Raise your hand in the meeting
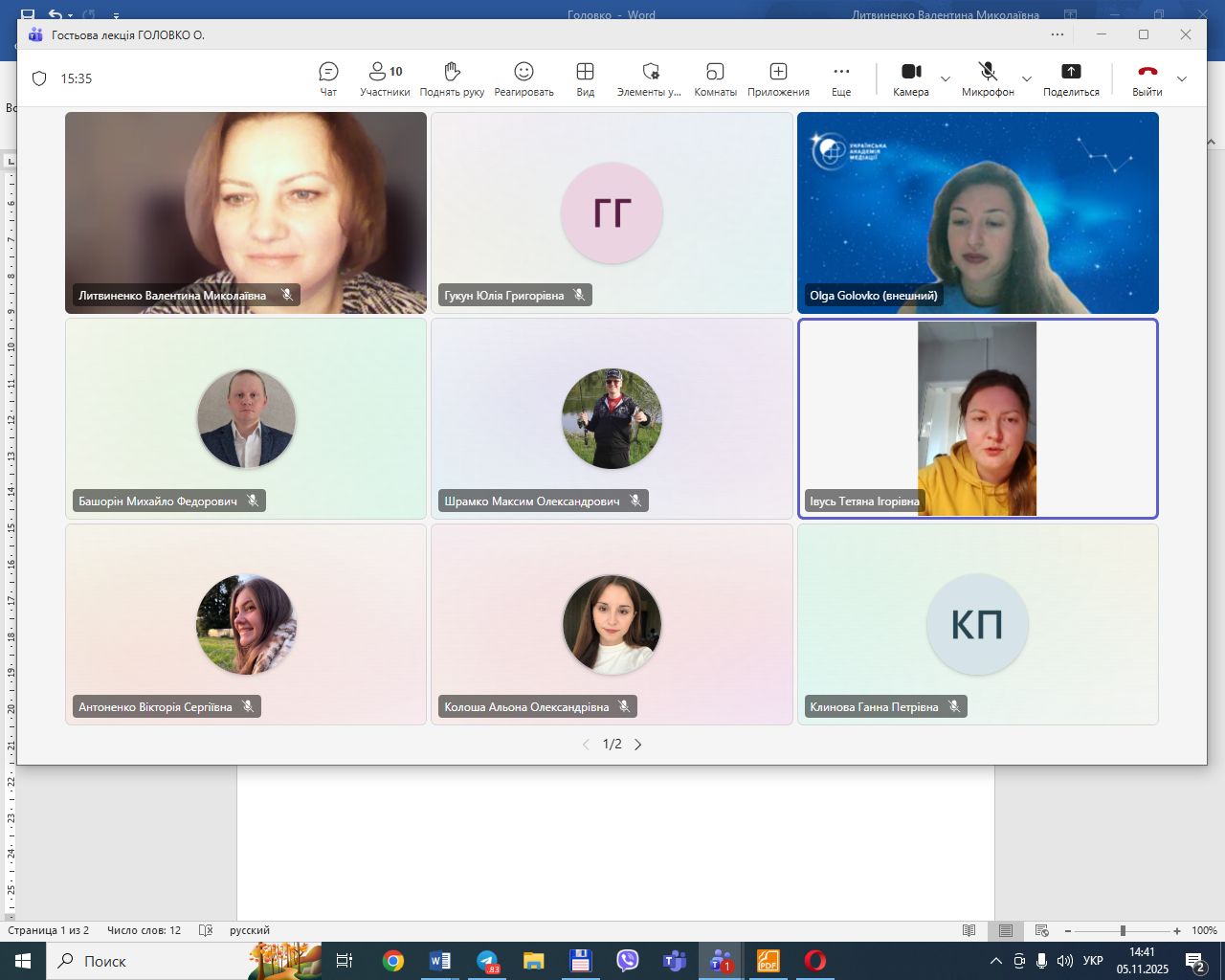This screenshot has width=1225, height=980. coord(452,78)
